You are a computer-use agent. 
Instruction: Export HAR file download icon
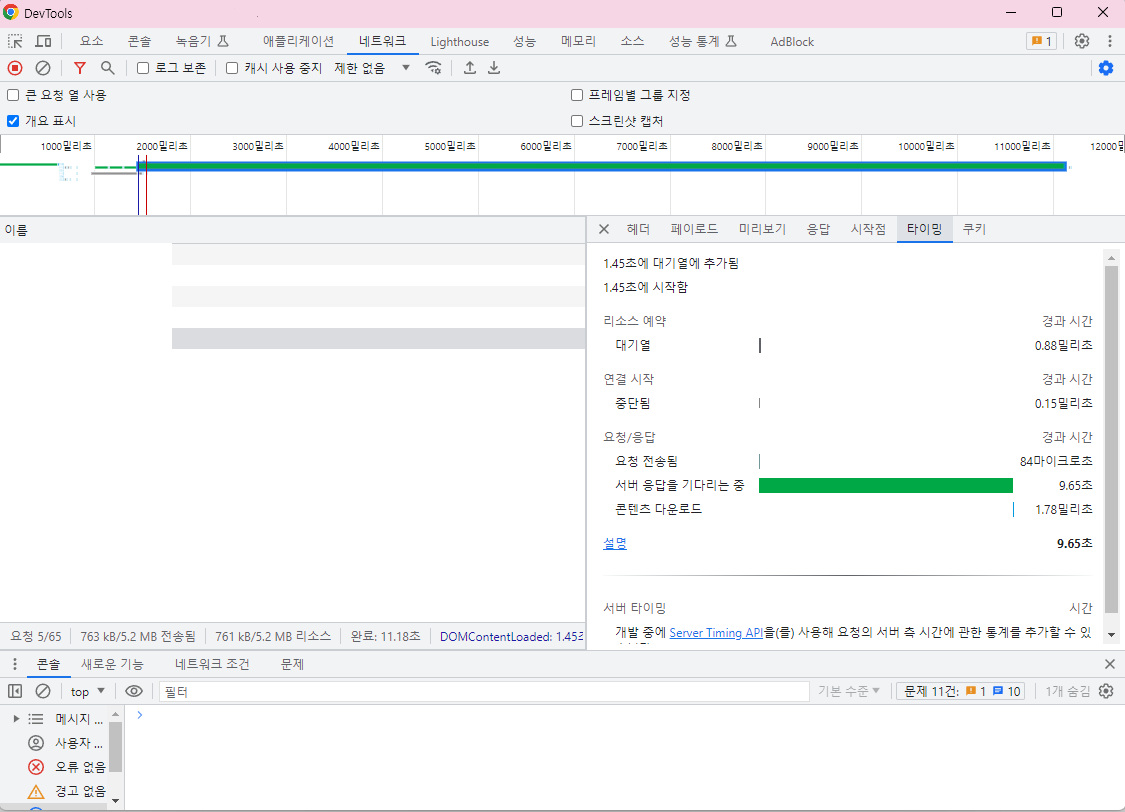[494, 68]
